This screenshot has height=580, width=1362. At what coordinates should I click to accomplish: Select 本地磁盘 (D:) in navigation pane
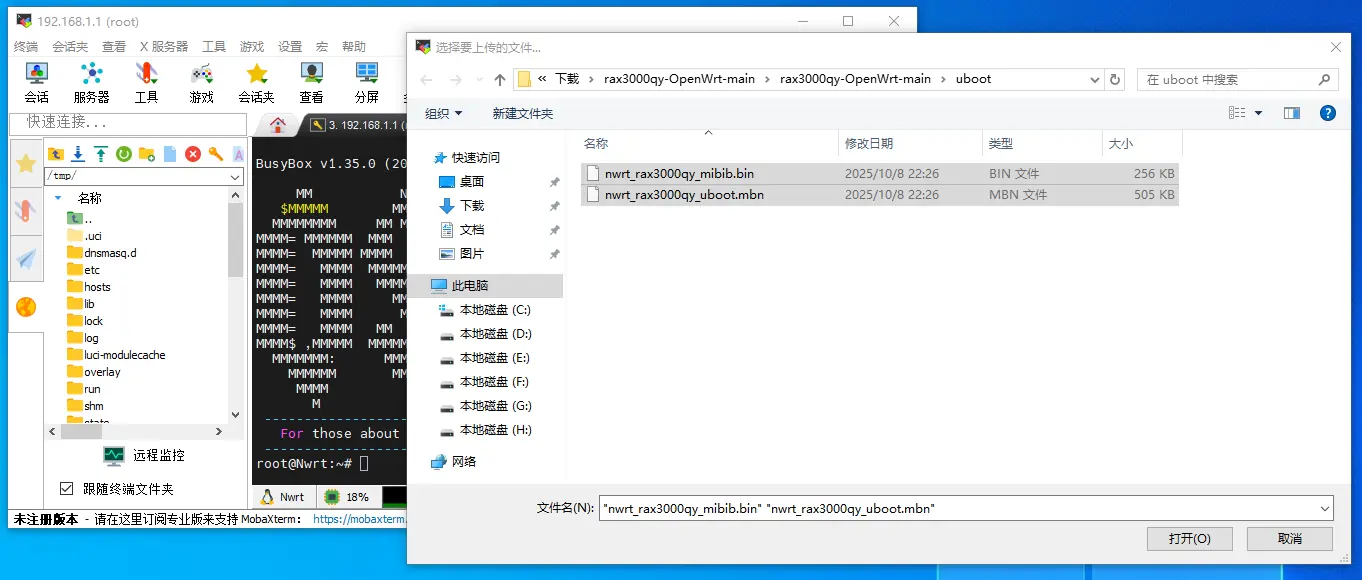(x=495, y=334)
